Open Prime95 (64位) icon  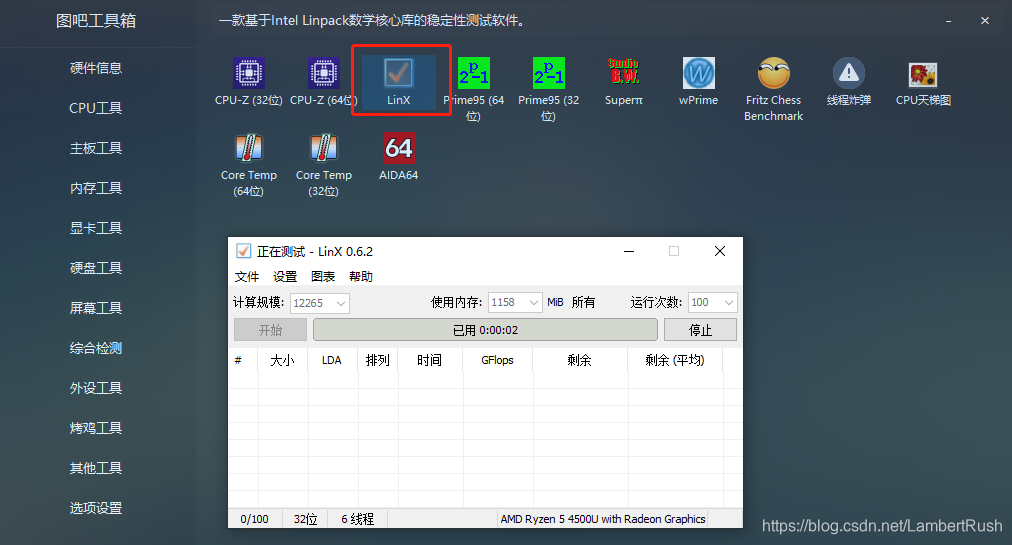(474, 73)
